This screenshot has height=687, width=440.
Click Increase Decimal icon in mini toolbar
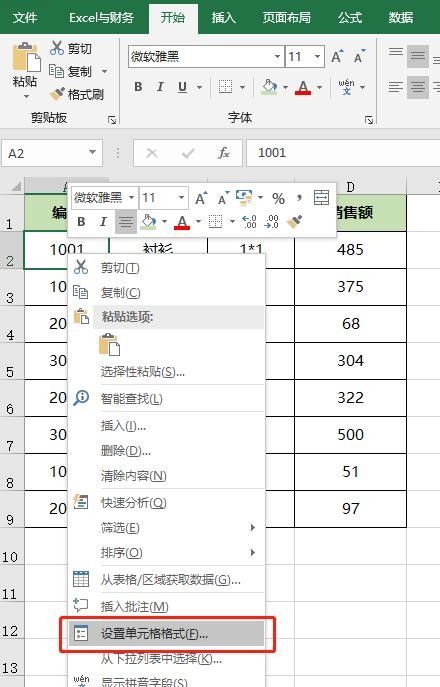click(x=249, y=222)
